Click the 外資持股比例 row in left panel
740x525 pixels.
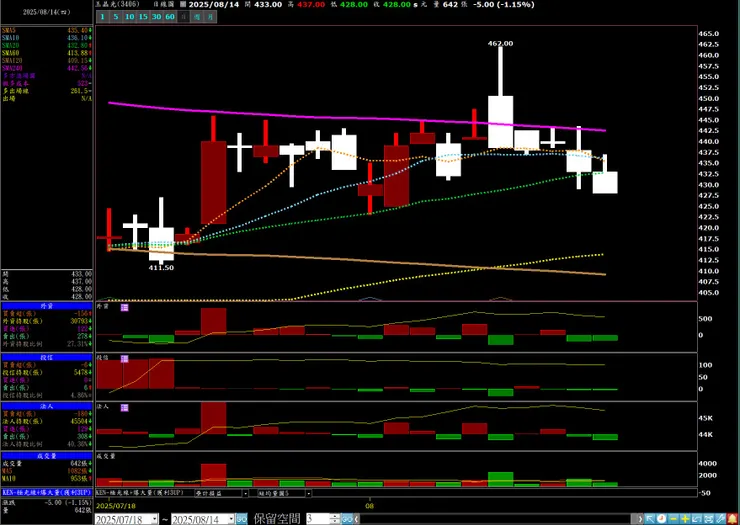pyautogui.click(x=47, y=344)
